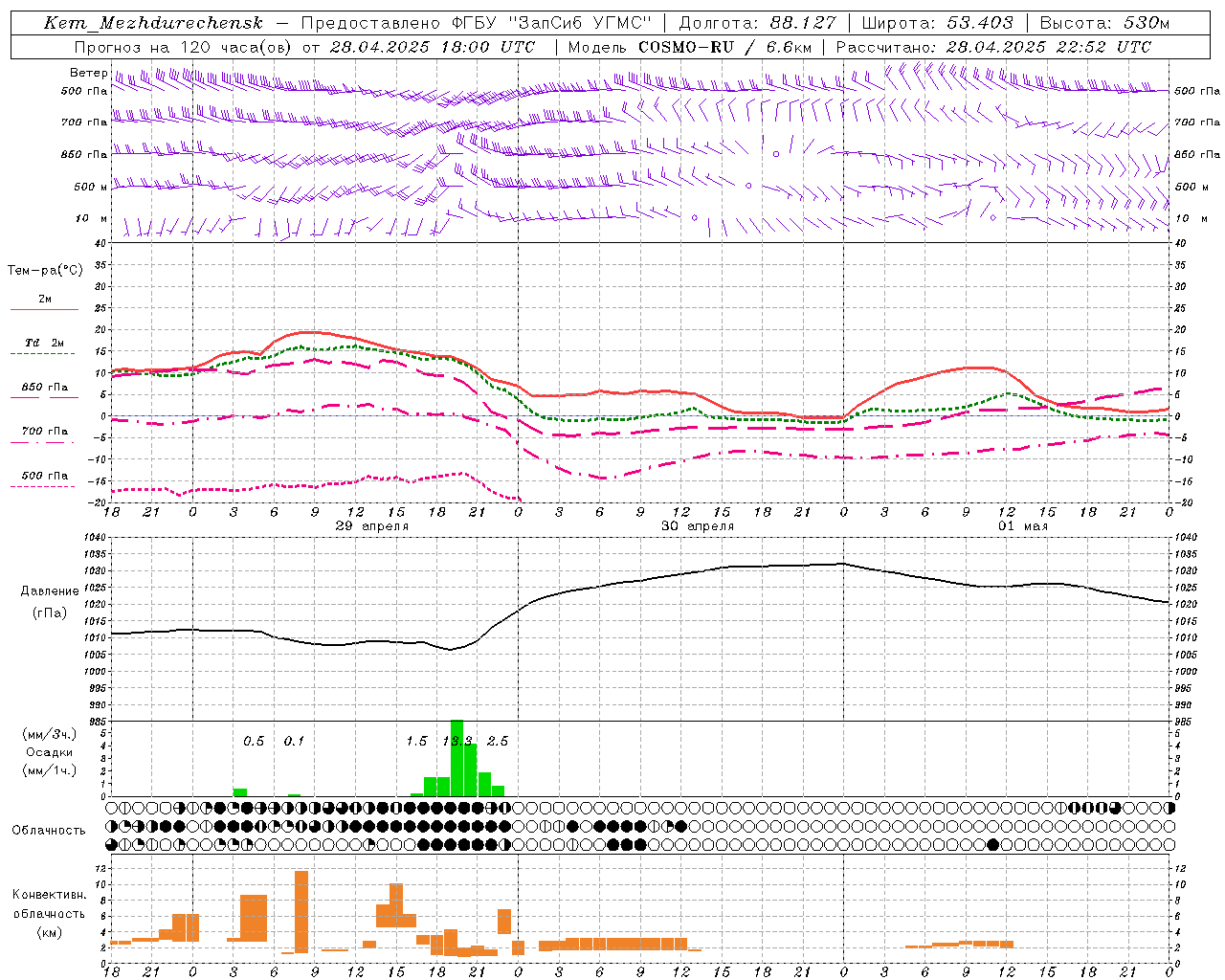Click the Широта: 53.403 header field
This screenshot has width=1225, height=980.
pos(937,23)
